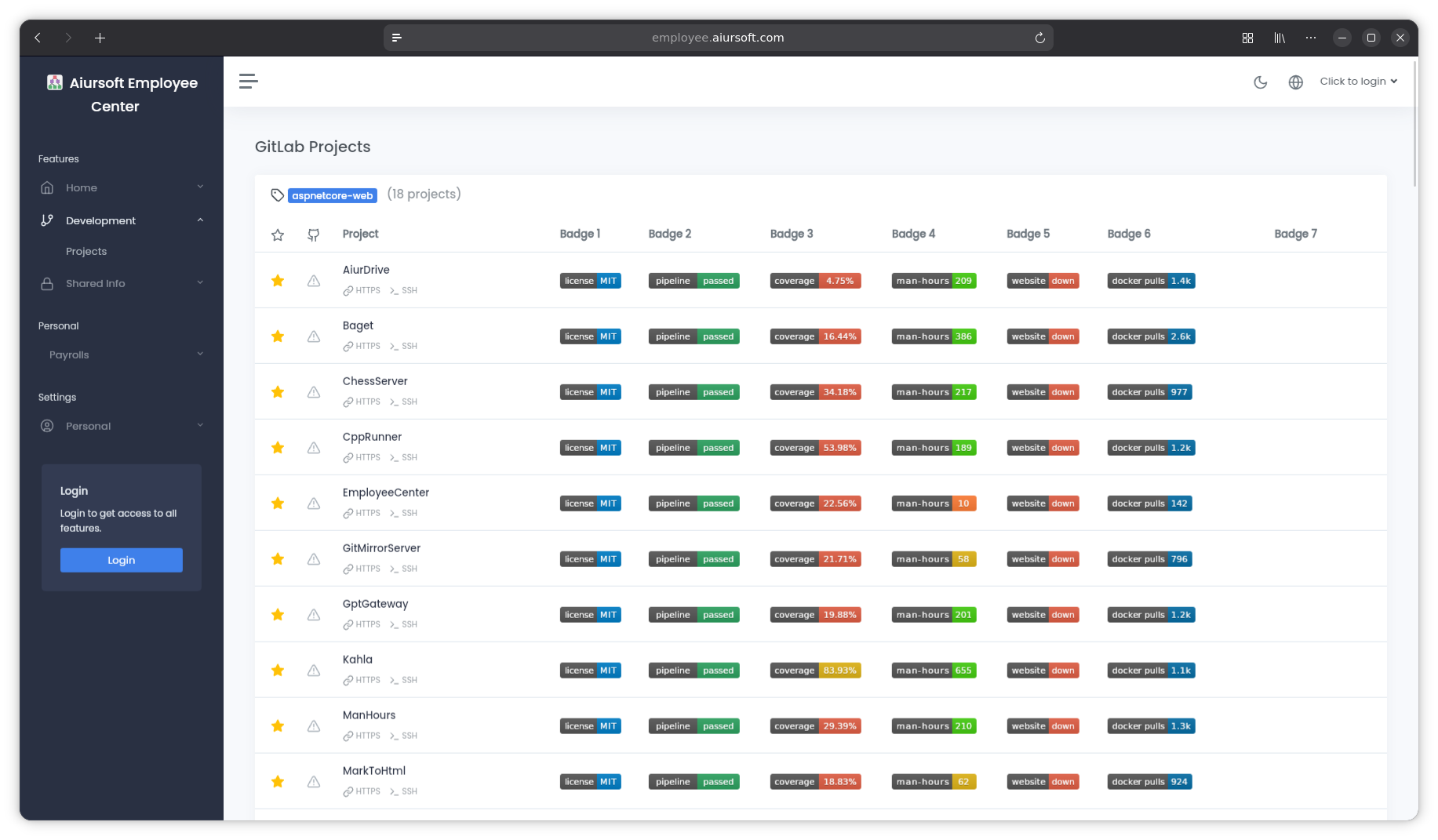
Task: Click the warning triangle icon for Baget
Action: pyautogui.click(x=314, y=336)
